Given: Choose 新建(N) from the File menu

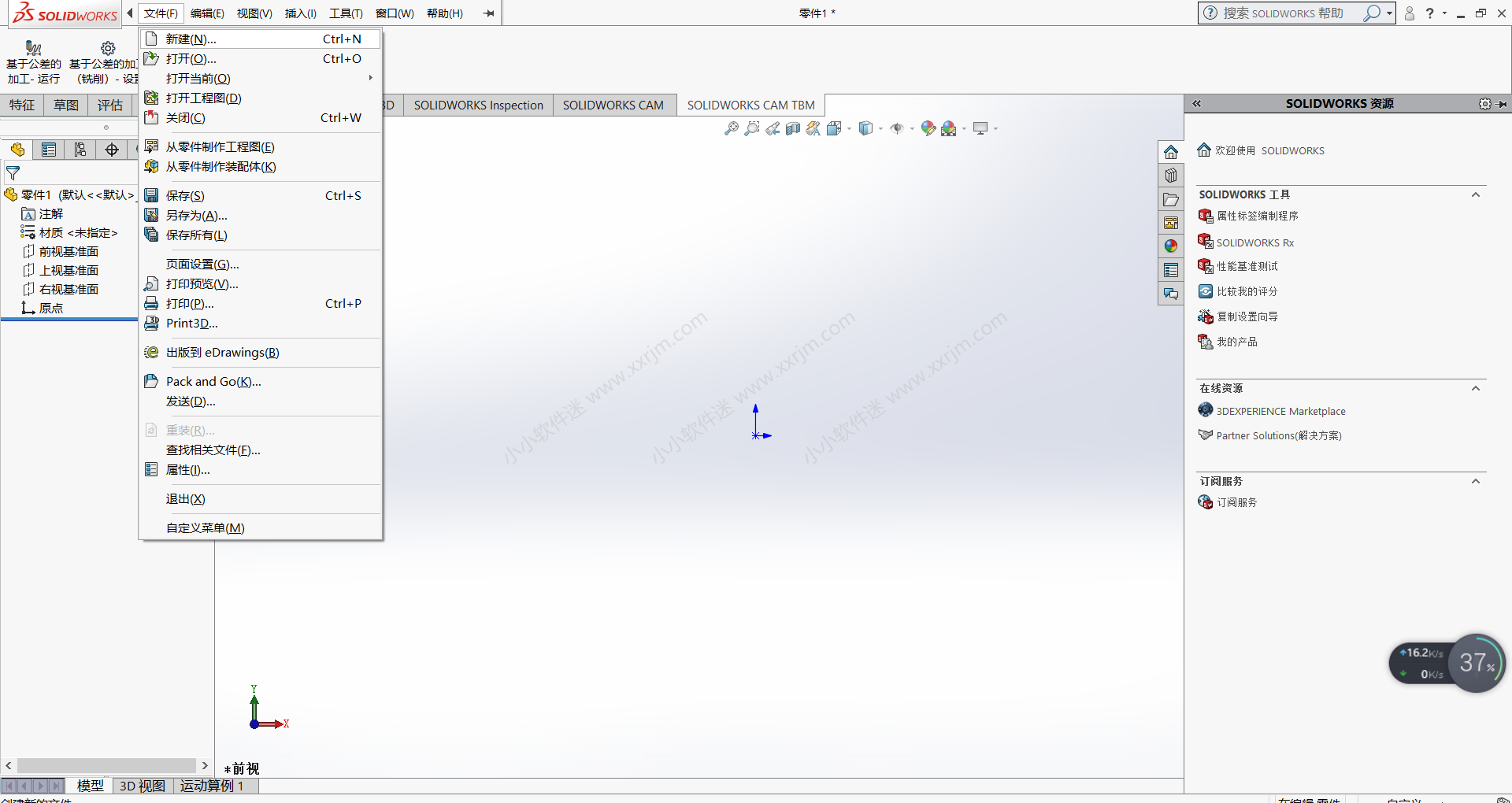Looking at the screenshot, I should point(261,39).
